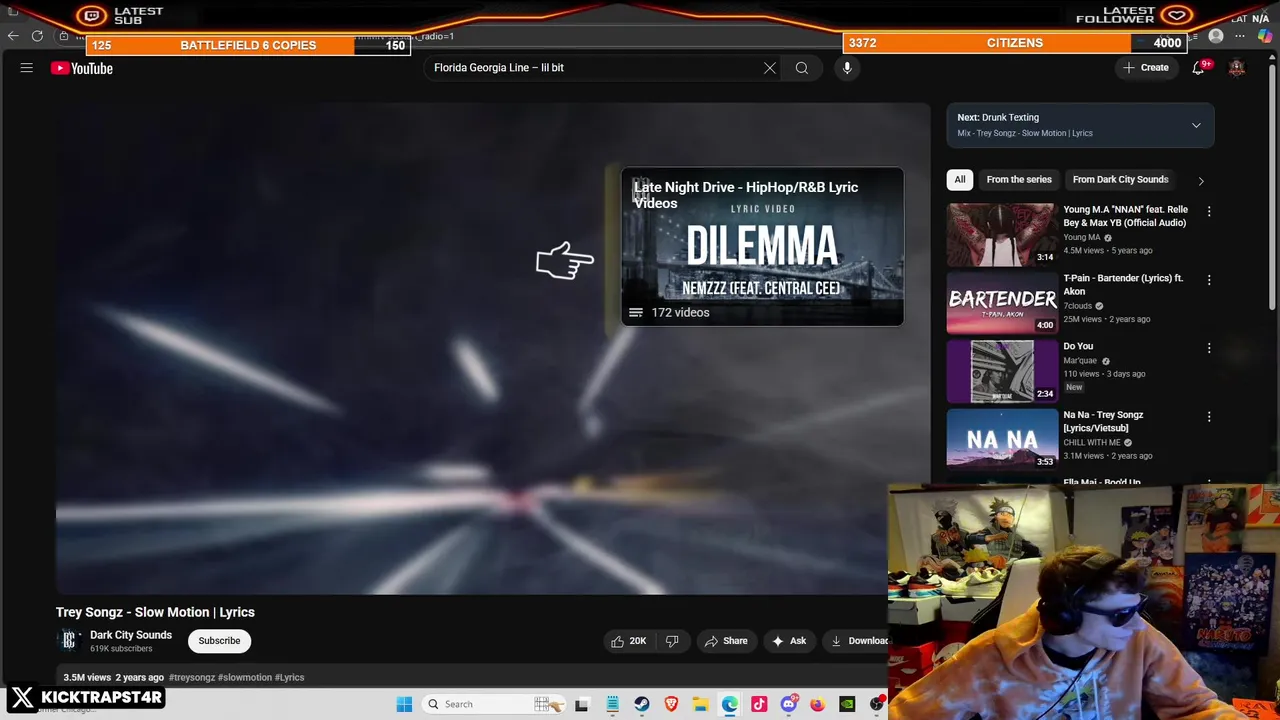Open the YouTube hamburger guide menu
The height and width of the screenshot is (720, 1280).
click(27, 68)
